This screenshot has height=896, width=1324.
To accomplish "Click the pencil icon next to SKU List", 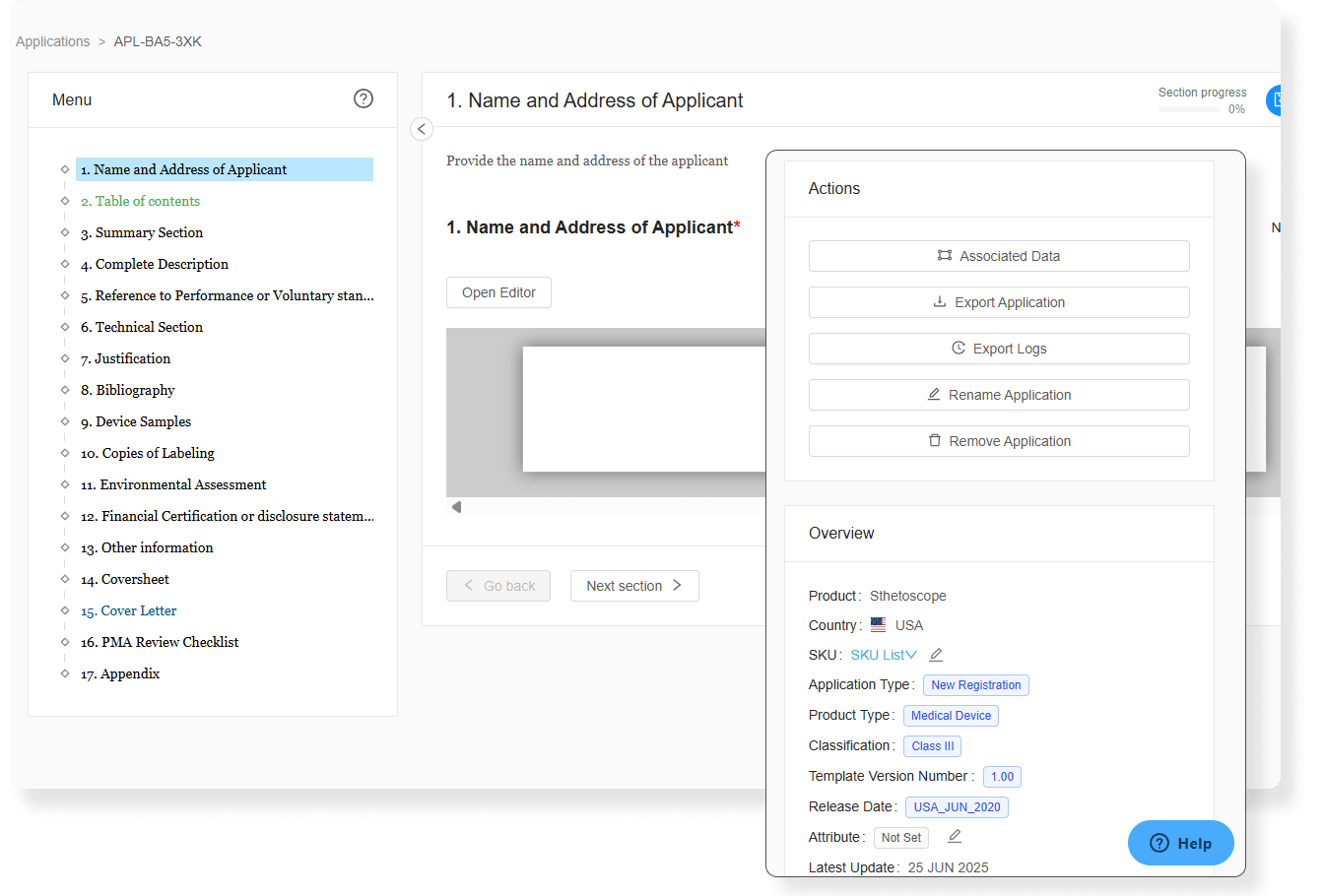I will tap(936, 655).
